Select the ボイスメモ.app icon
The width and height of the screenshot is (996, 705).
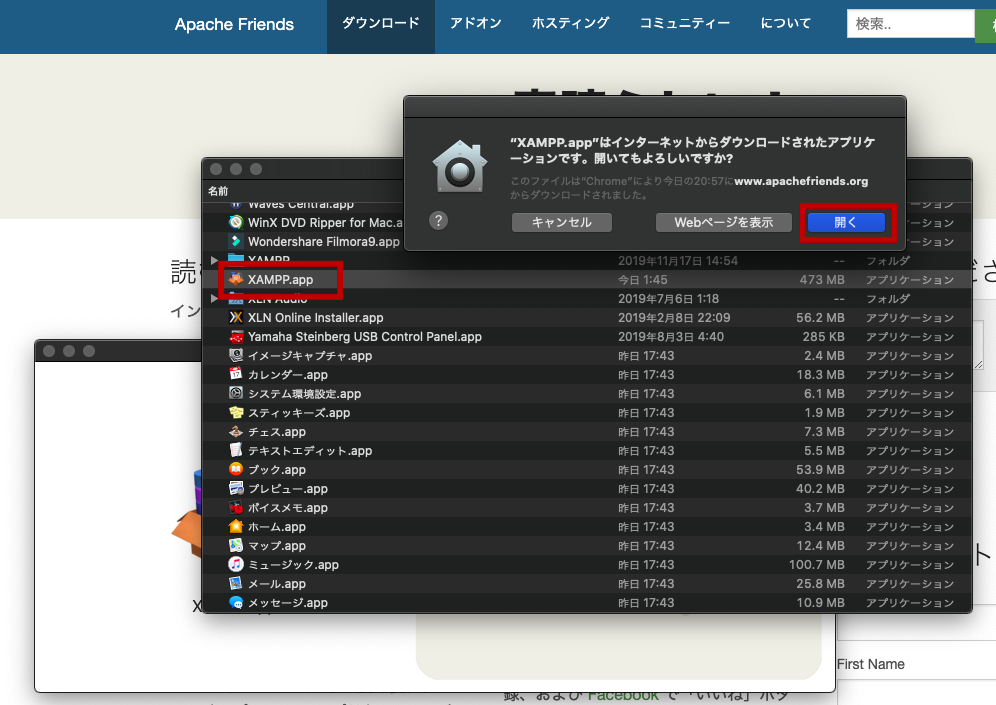tap(236, 507)
